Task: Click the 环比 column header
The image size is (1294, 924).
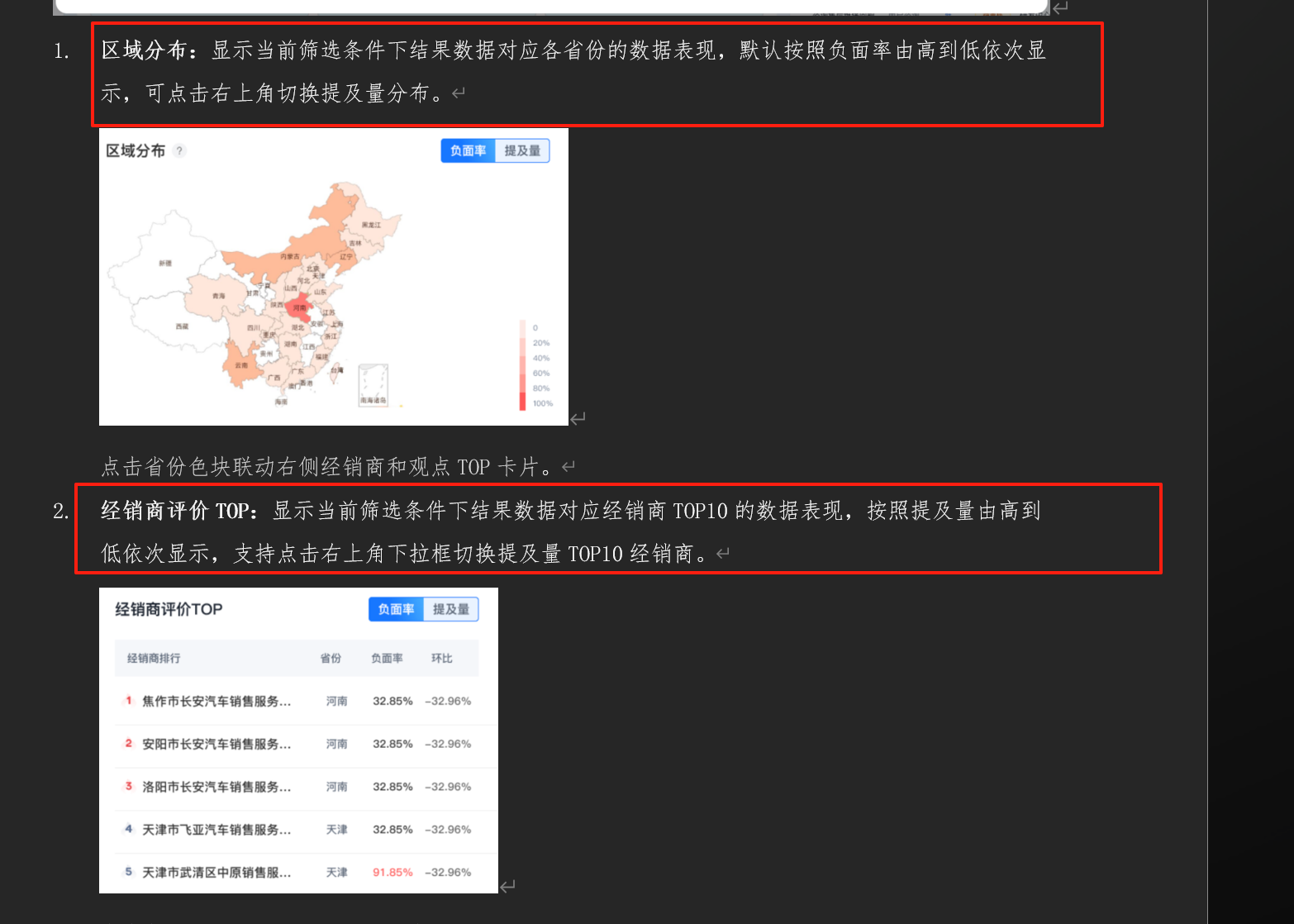Action: point(442,659)
